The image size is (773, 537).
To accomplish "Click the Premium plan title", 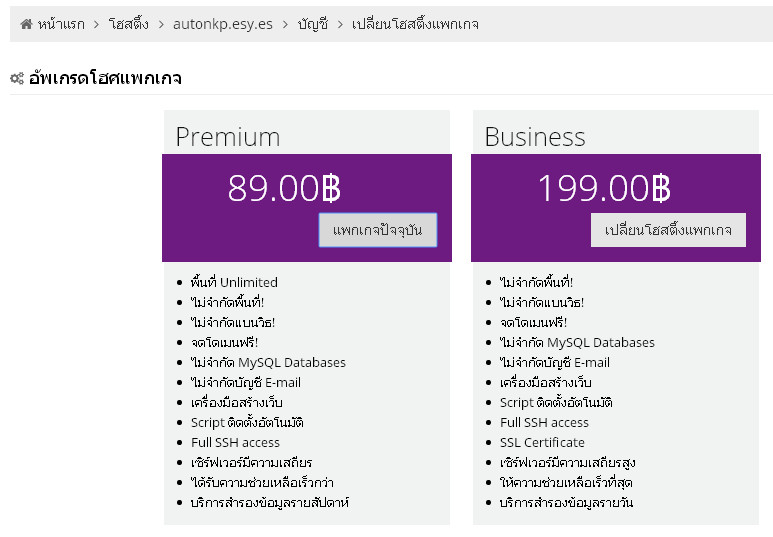I will point(228,136).
